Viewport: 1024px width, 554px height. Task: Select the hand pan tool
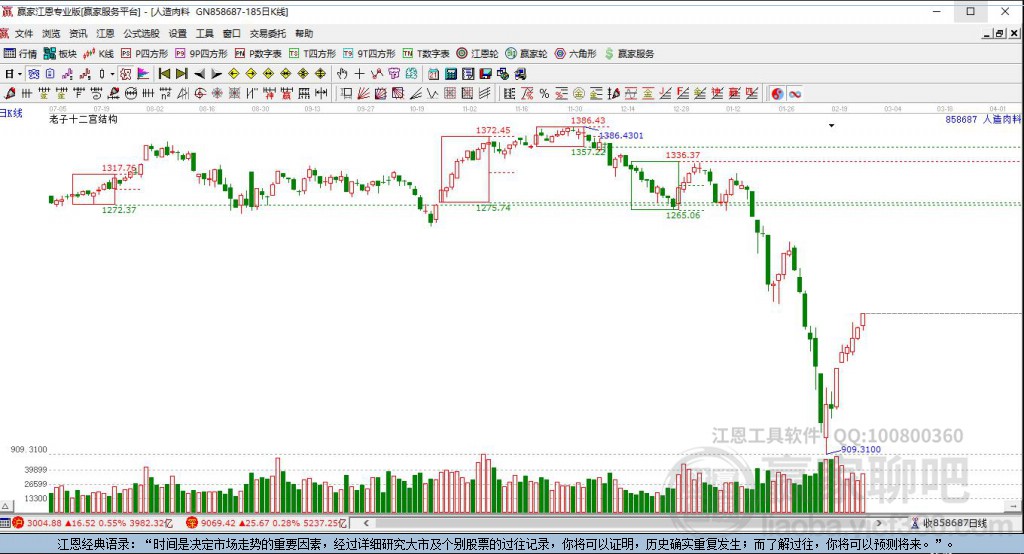tap(342, 74)
